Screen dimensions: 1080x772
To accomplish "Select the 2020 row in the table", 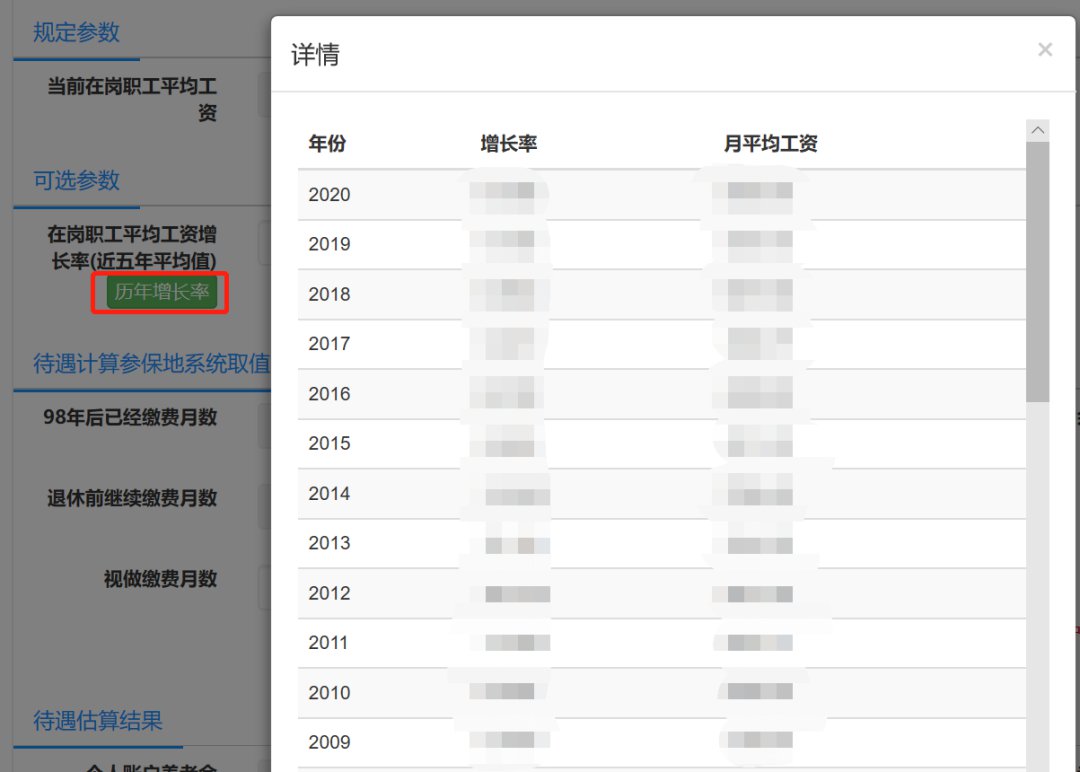I will tap(329, 195).
